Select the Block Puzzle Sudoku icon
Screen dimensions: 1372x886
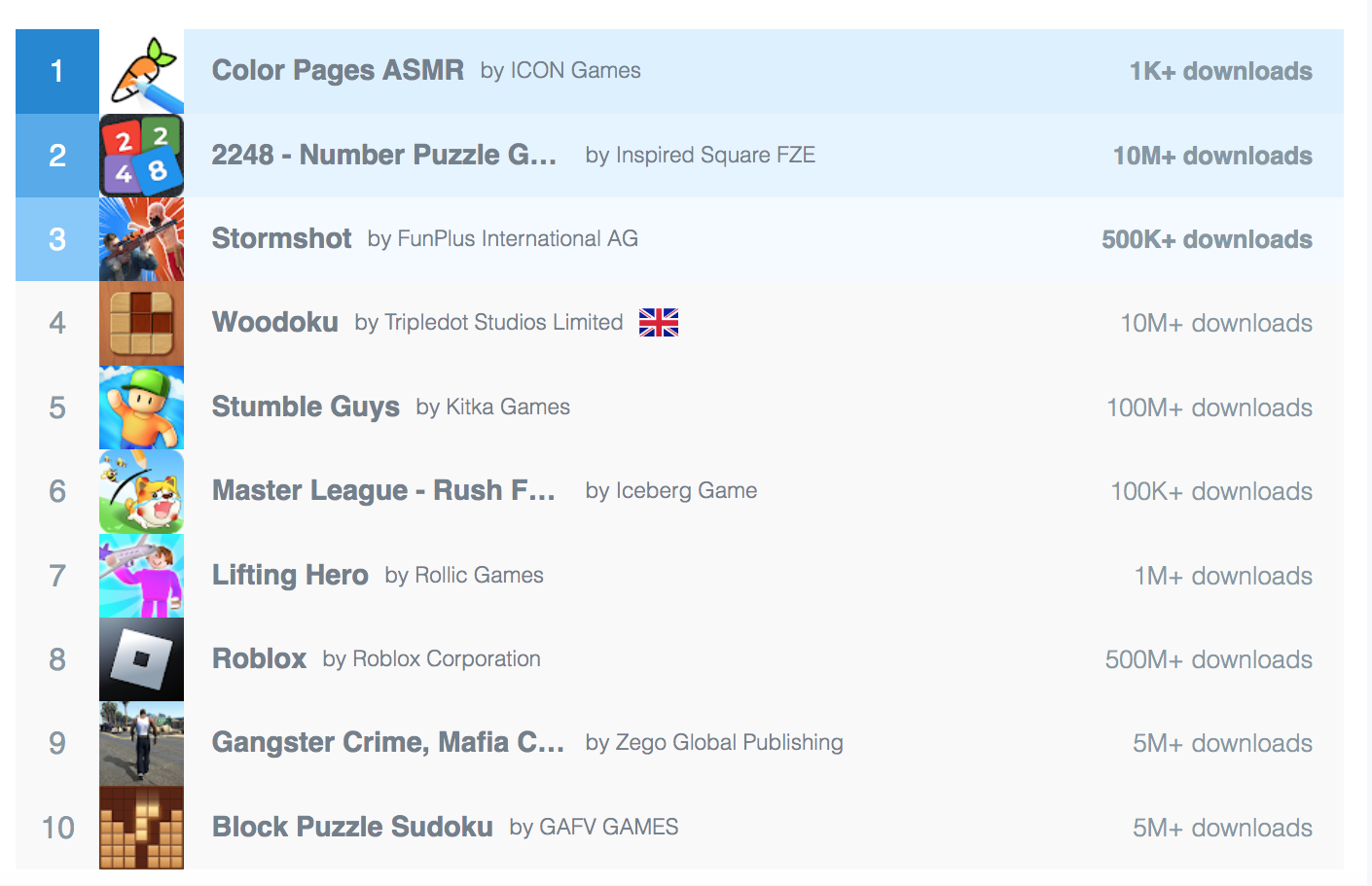141,828
